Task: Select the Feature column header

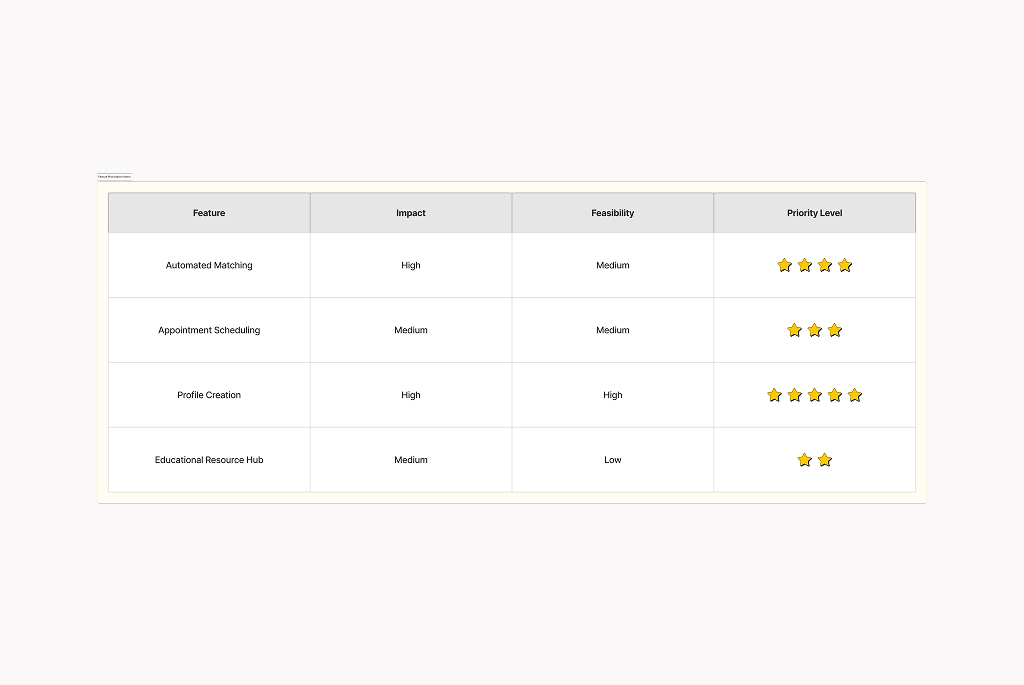Action: (209, 213)
